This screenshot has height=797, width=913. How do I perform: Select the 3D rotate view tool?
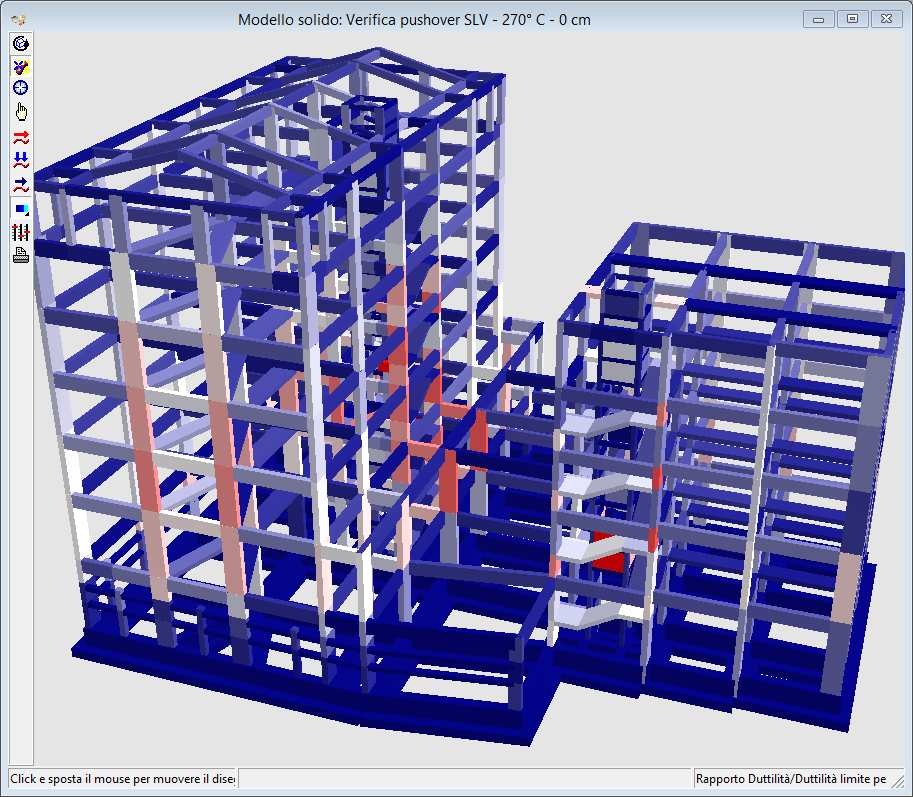click(20, 43)
